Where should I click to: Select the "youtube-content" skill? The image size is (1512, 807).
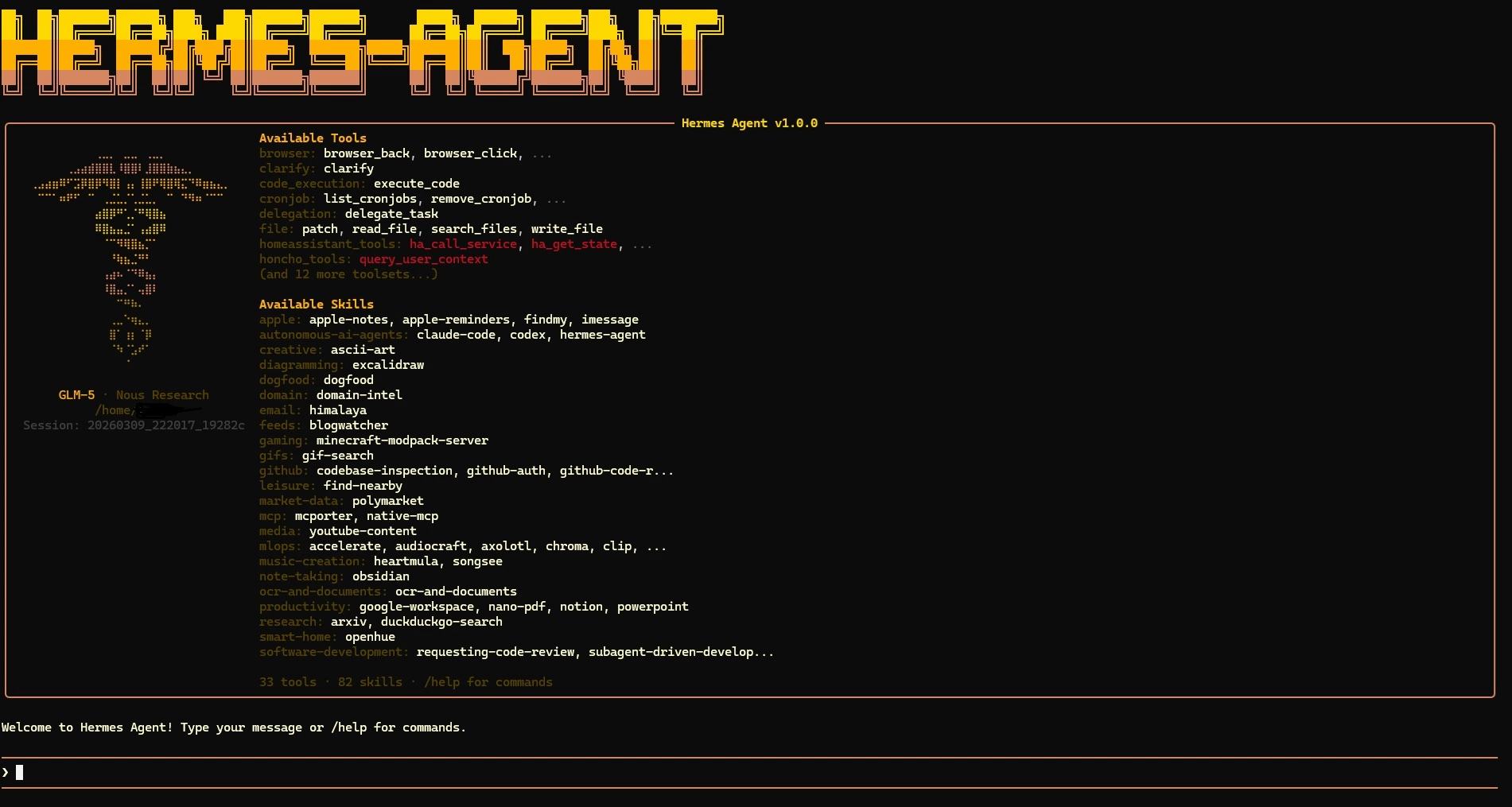363,531
